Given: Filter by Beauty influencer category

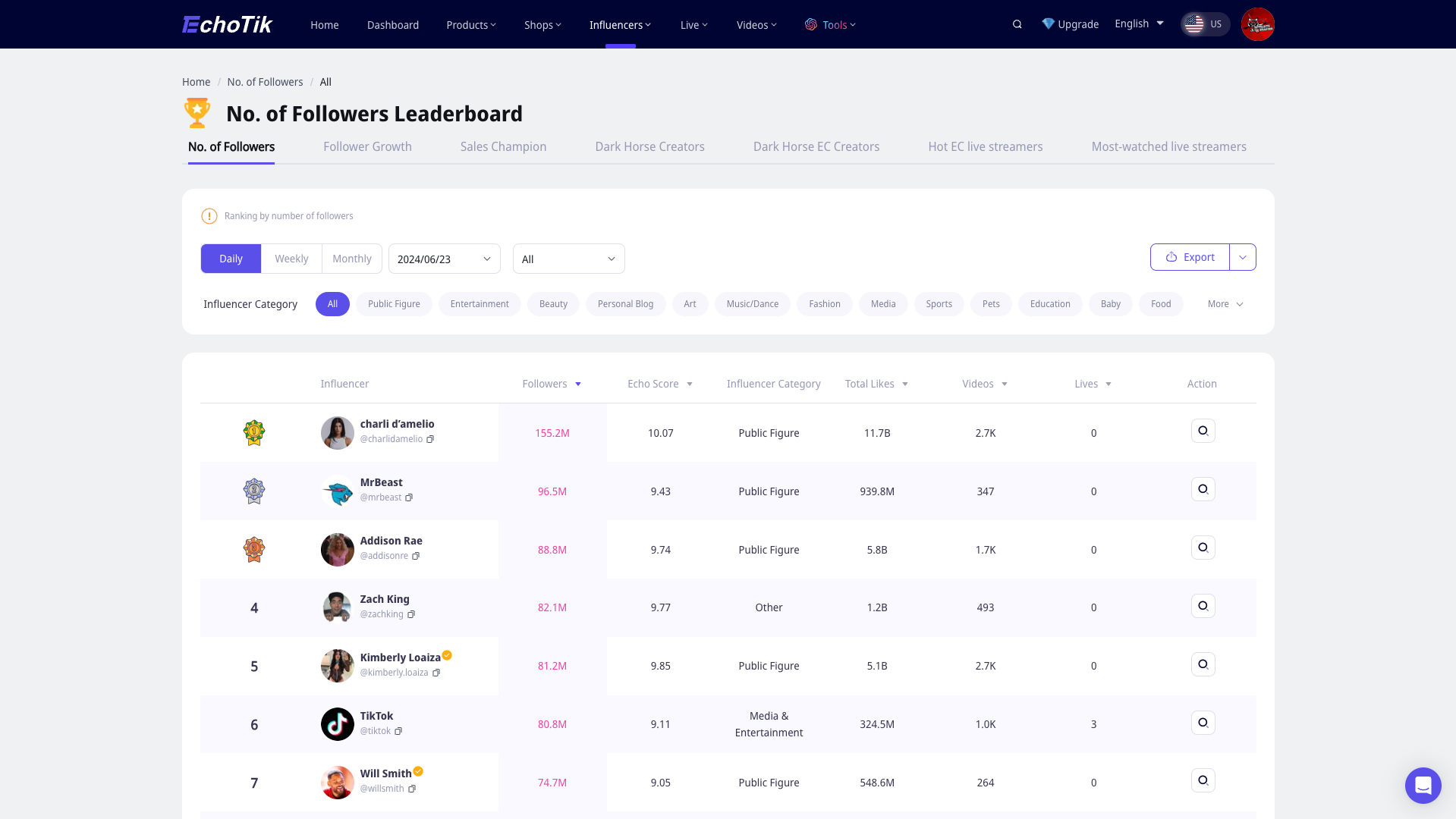Looking at the screenshot, I should [x=553, y=304].
